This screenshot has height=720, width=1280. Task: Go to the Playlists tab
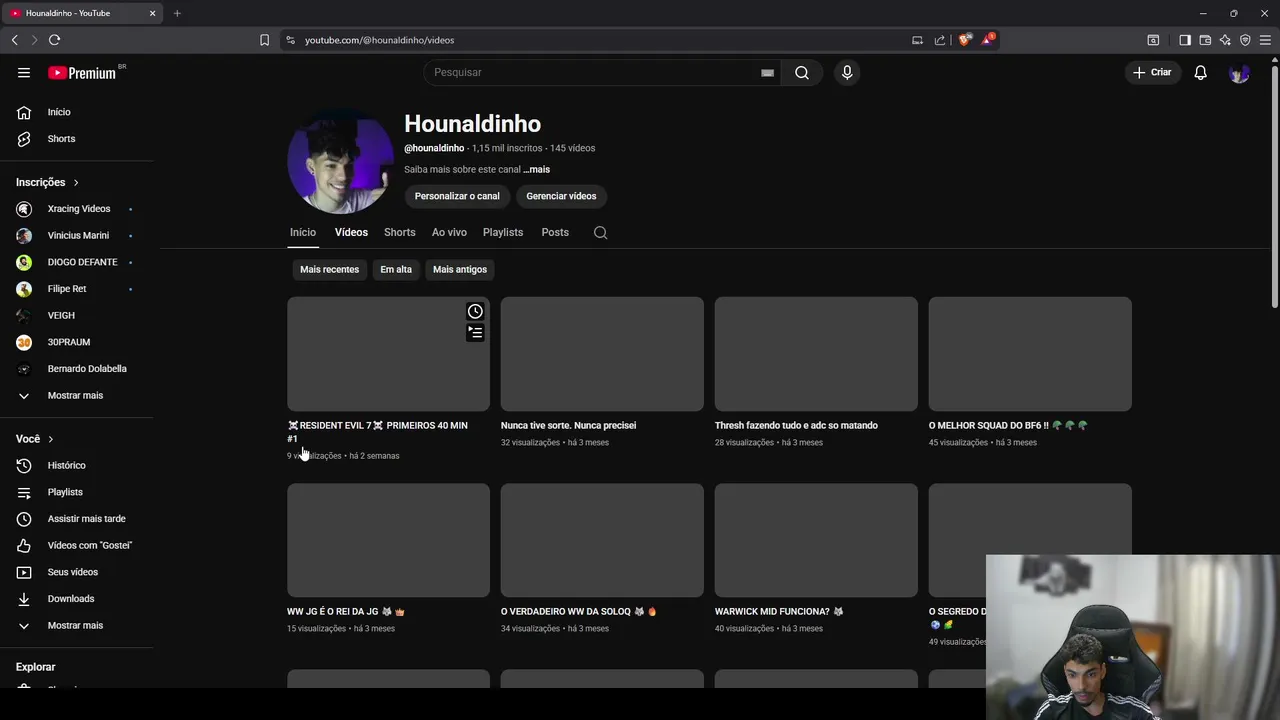point(503,232)
